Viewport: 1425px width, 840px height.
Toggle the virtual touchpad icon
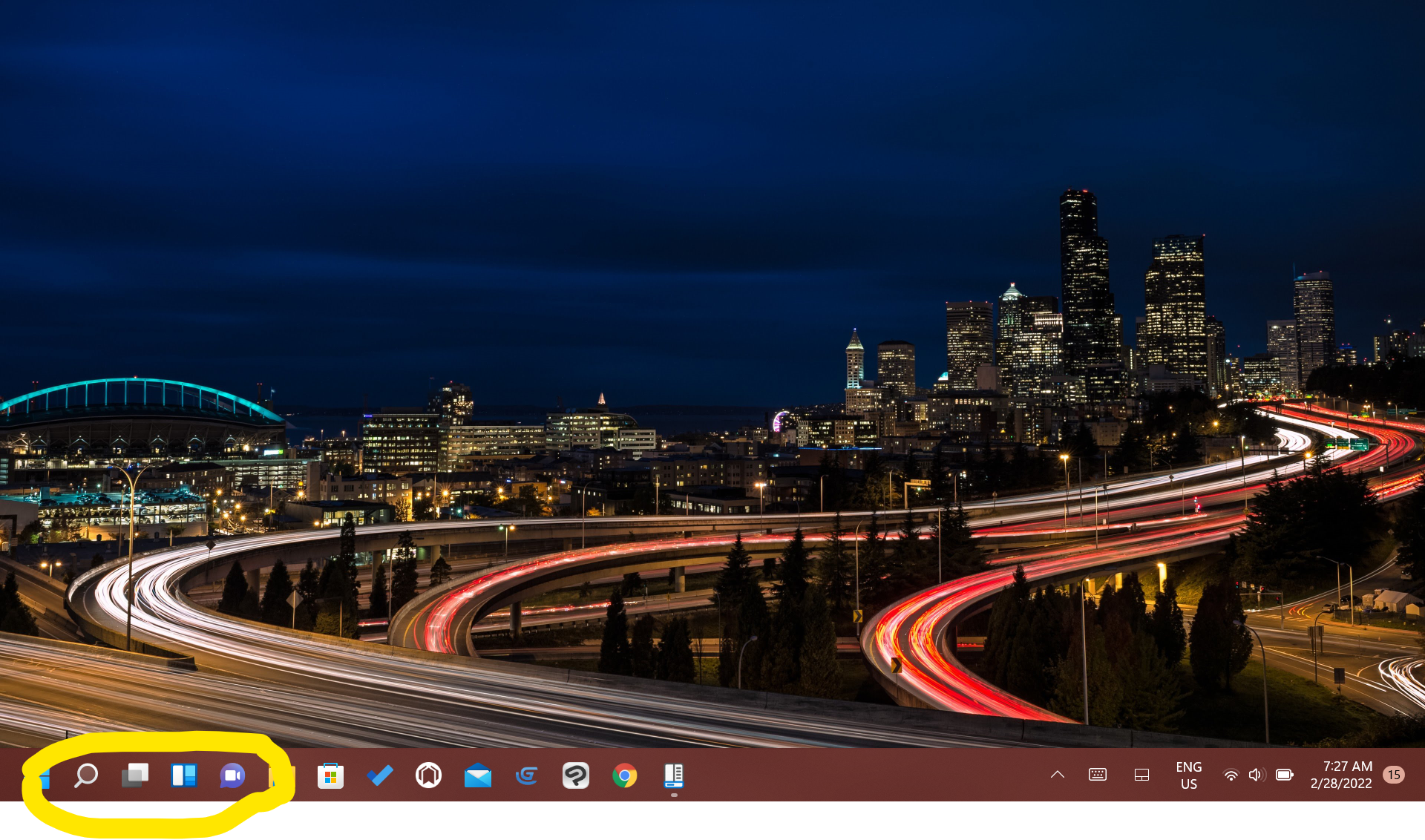(1141, 775)
